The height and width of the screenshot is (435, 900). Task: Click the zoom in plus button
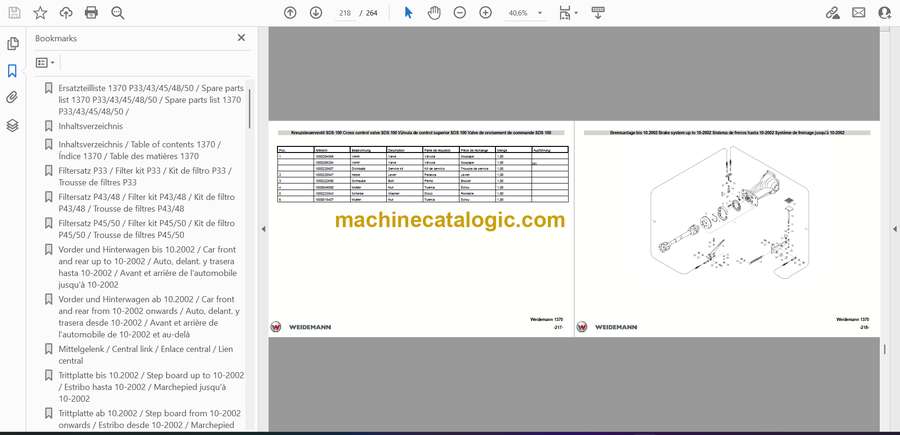[486, 13]
